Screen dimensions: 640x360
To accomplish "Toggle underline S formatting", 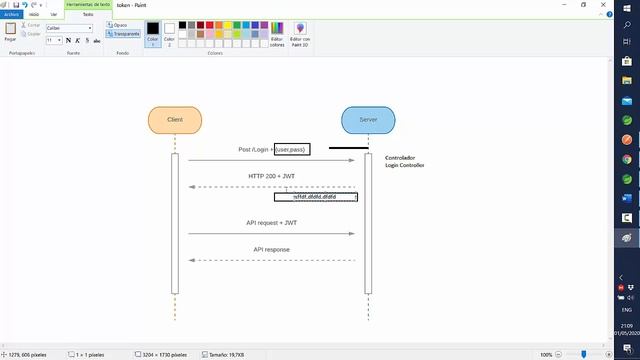I will (x=87, y=40).
